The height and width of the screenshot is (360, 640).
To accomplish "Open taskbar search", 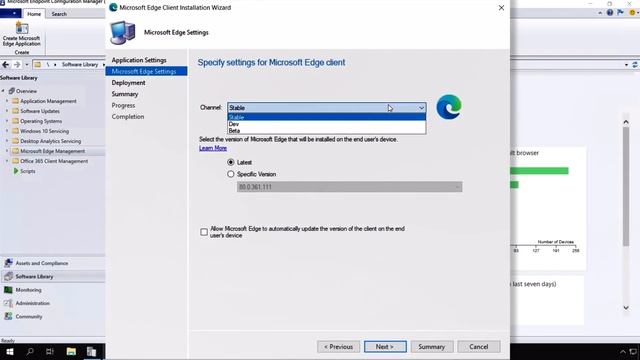I will point(30,351).
